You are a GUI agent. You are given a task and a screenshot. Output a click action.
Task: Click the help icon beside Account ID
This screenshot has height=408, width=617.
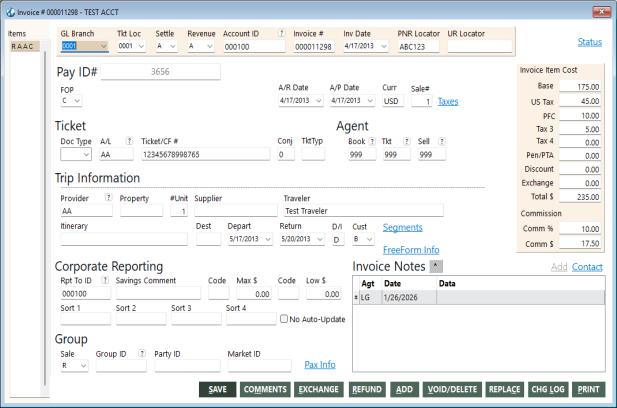tap(281, 33)
